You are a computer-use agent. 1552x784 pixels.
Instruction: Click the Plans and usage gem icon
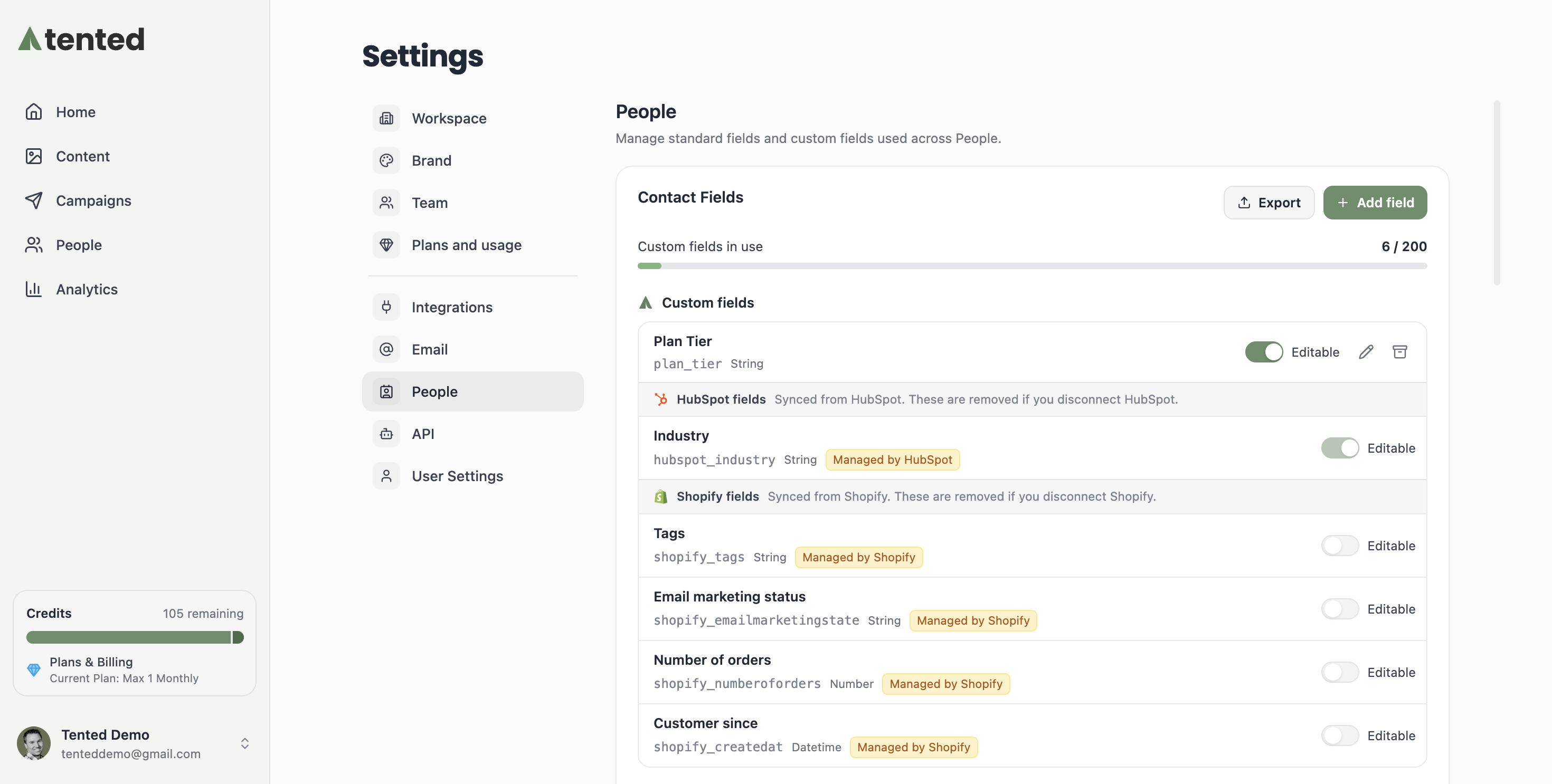386,244
